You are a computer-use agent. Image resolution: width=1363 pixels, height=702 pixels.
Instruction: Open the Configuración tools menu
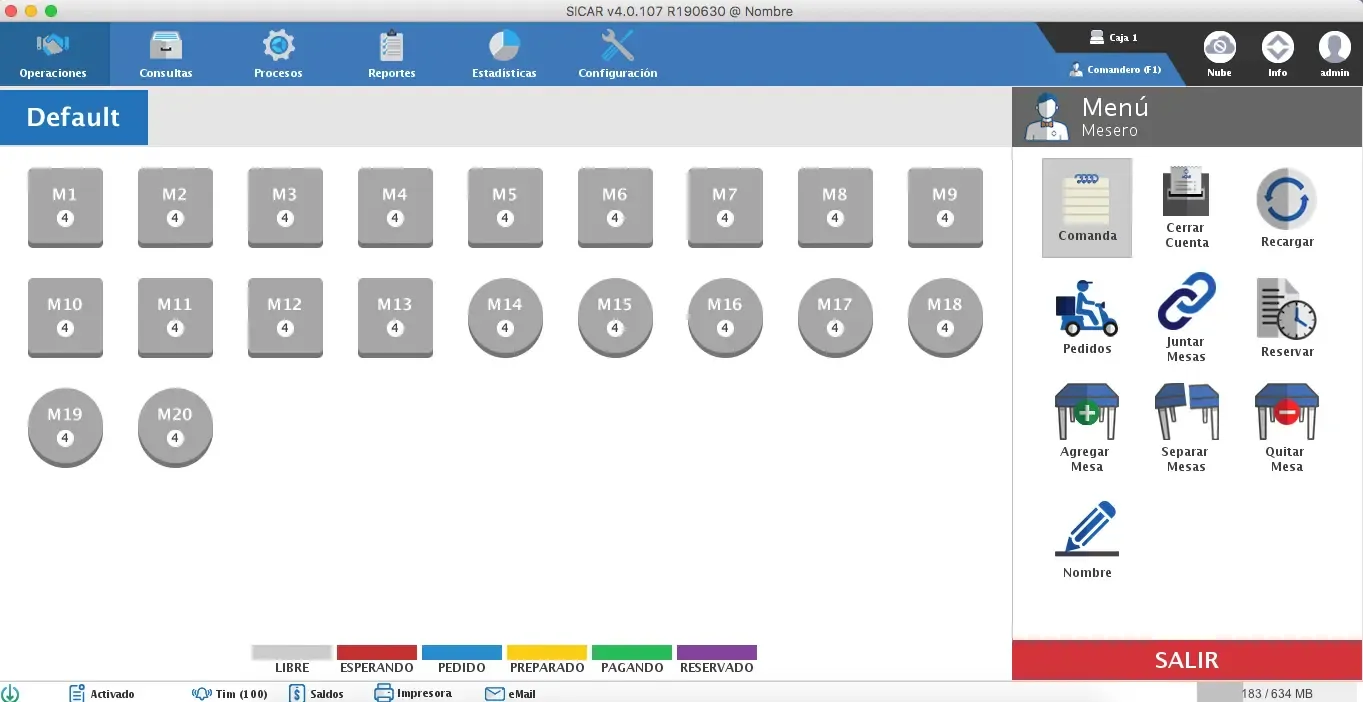click(618, 55)
